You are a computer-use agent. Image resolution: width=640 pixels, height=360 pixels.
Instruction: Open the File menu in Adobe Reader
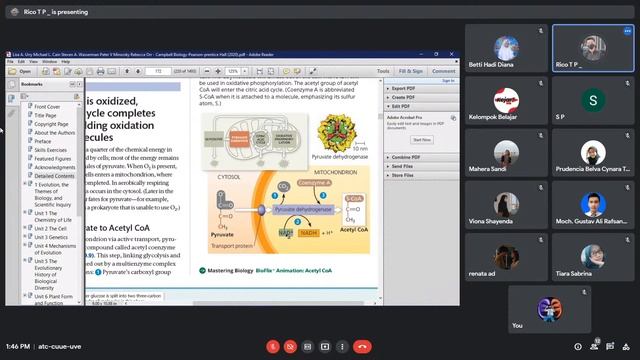point(10,62)
